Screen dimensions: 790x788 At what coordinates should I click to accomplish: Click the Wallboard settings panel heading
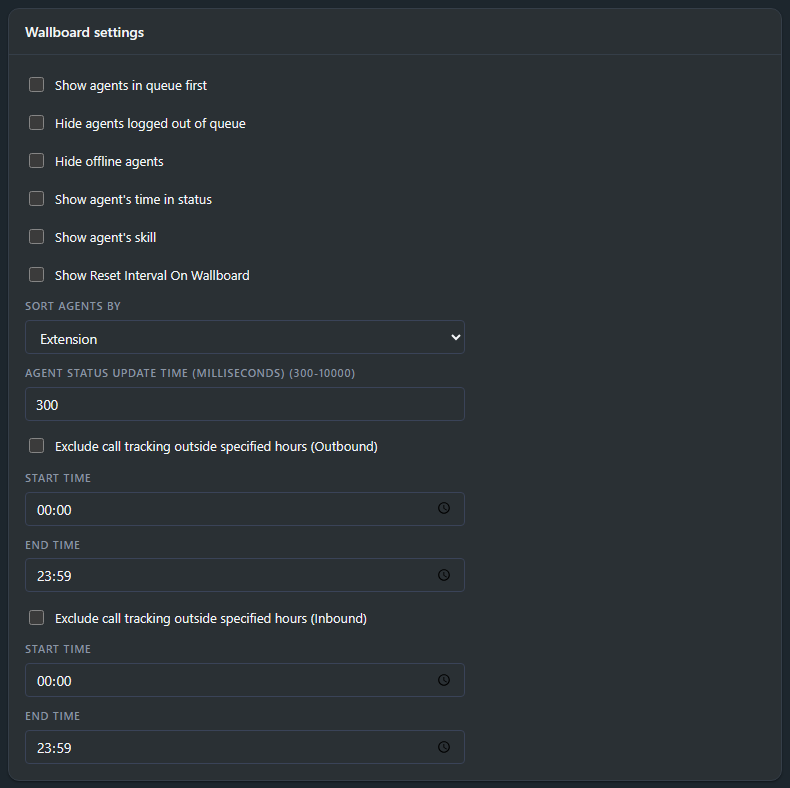pos(85,32)
